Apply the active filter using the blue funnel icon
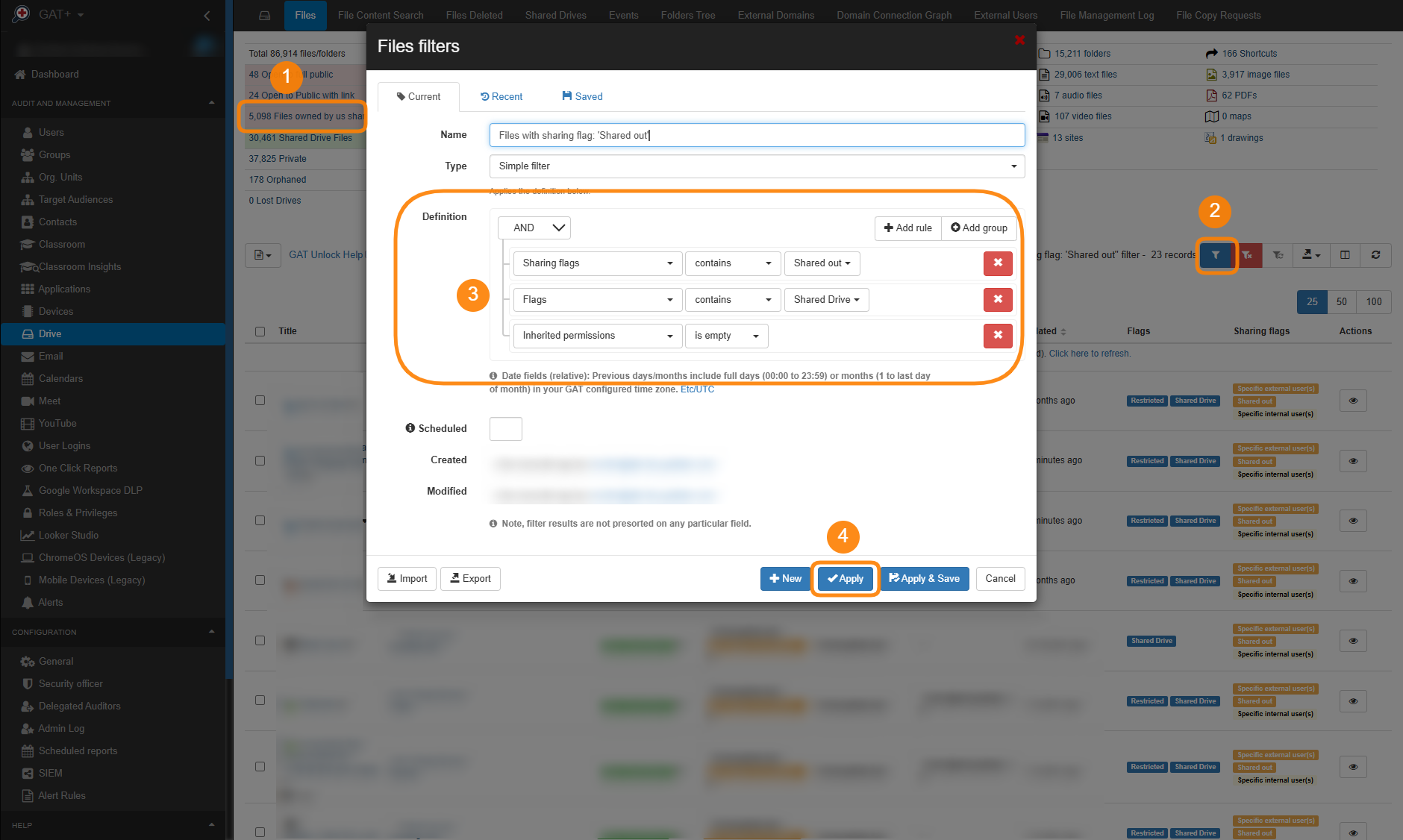The width and height of the screenshot is (1403, 840). click(1216, 255)
